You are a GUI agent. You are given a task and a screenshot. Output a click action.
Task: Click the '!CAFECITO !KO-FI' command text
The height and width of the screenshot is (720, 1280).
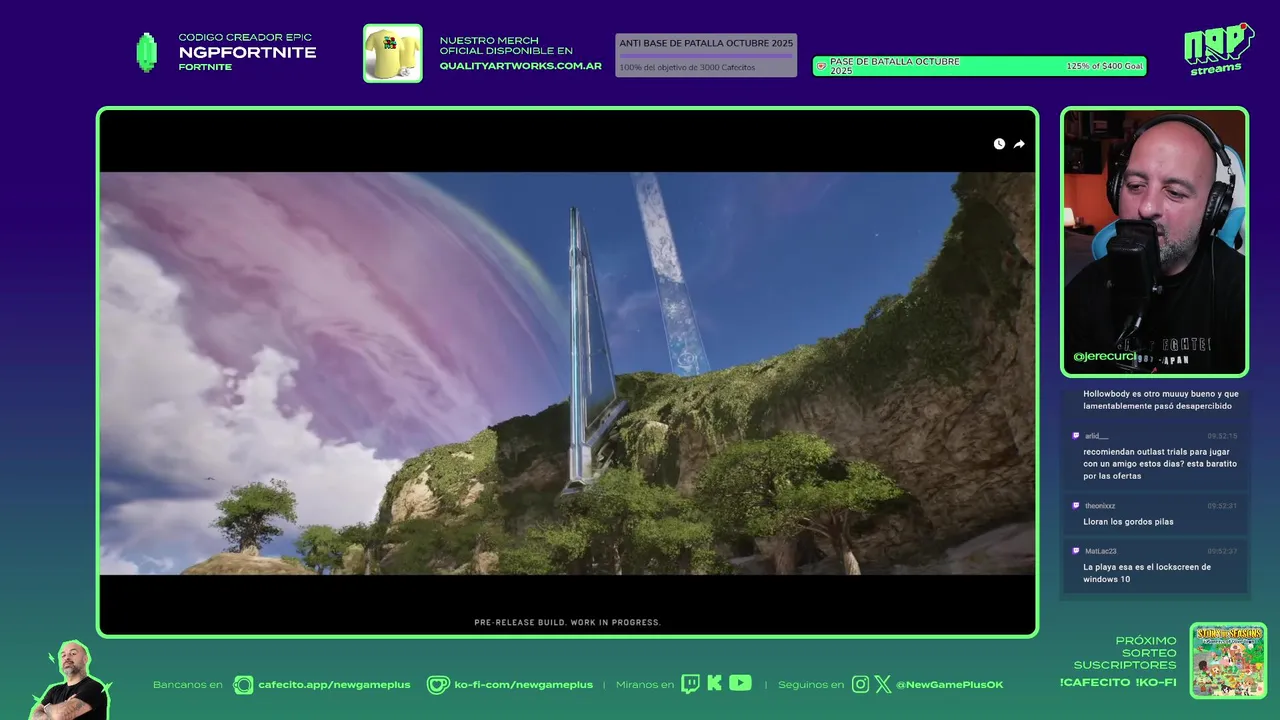click(x=1118, y=683)
